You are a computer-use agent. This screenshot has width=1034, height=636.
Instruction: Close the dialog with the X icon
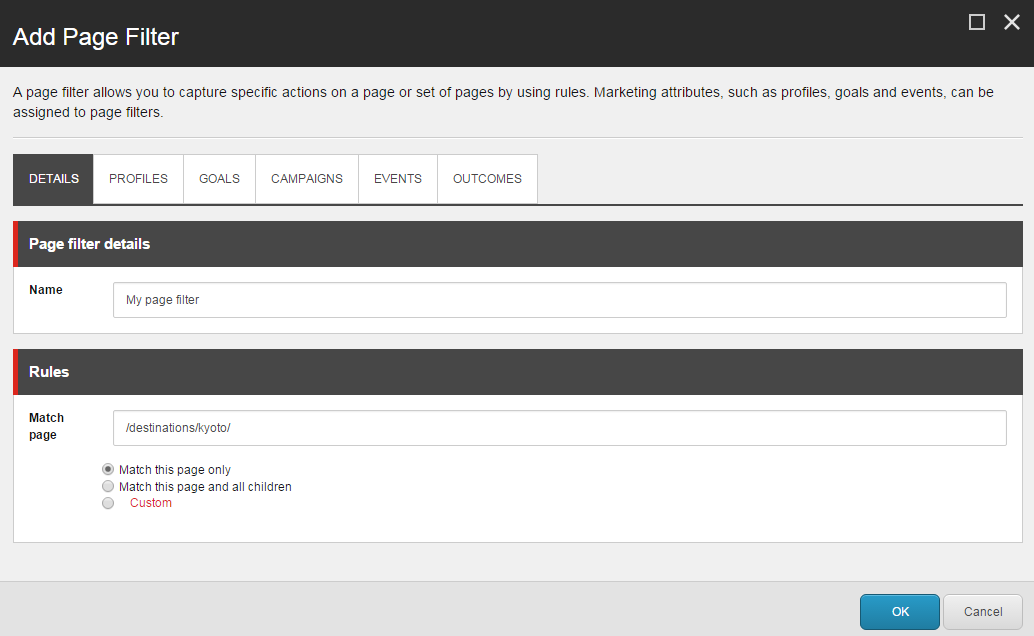(1012, 22)
